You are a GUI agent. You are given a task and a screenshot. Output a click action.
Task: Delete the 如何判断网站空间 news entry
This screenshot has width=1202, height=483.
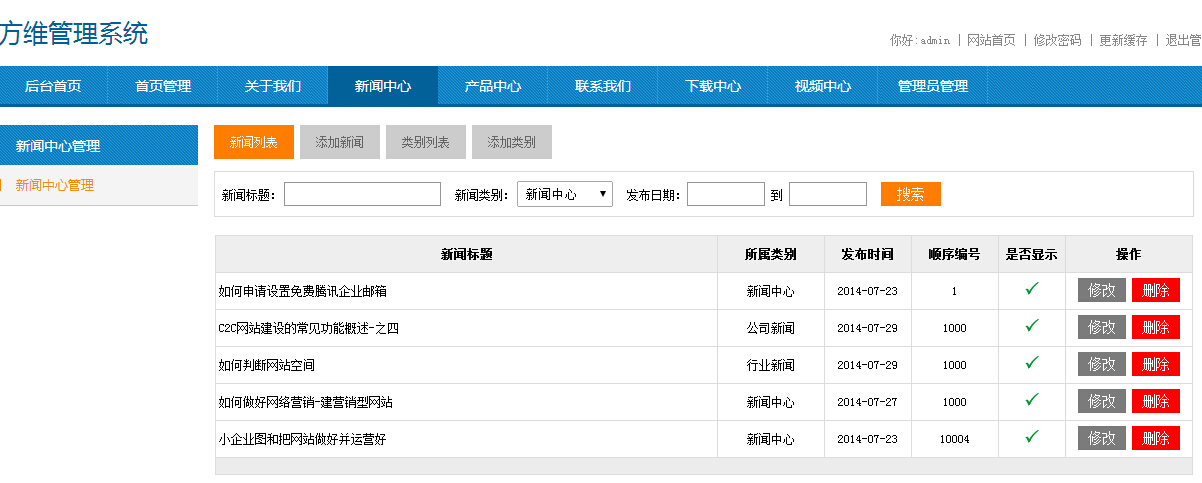point(1155,364)
